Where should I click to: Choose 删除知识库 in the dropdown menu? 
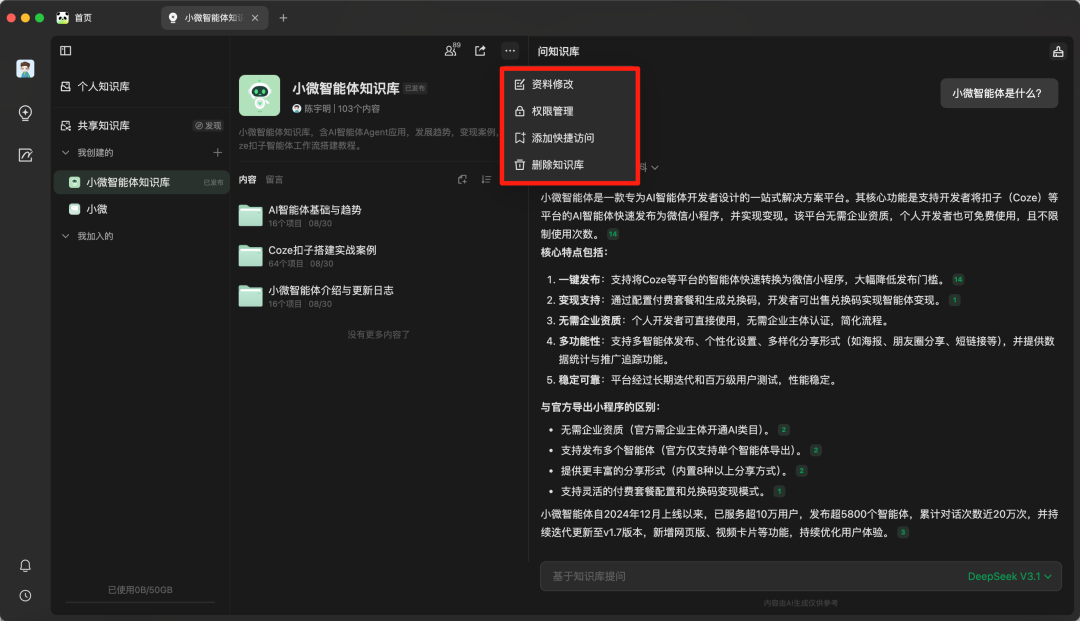[557, 165]
